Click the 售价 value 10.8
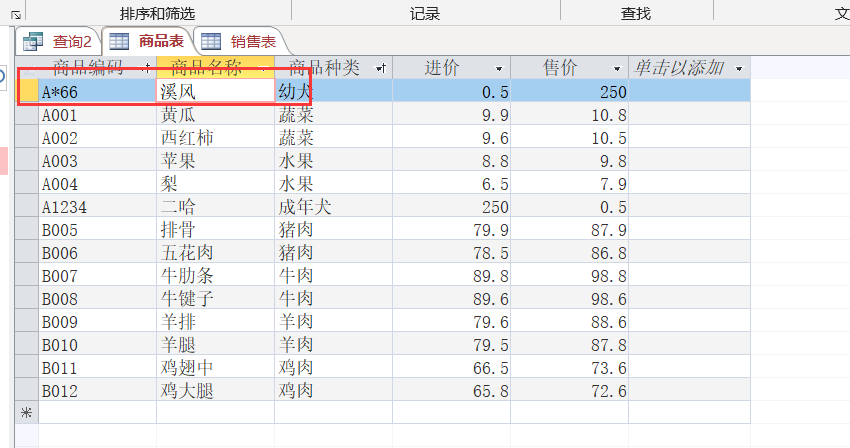This screenshot has height=448, width=850. pyautogui.click(x=570, y=115)
